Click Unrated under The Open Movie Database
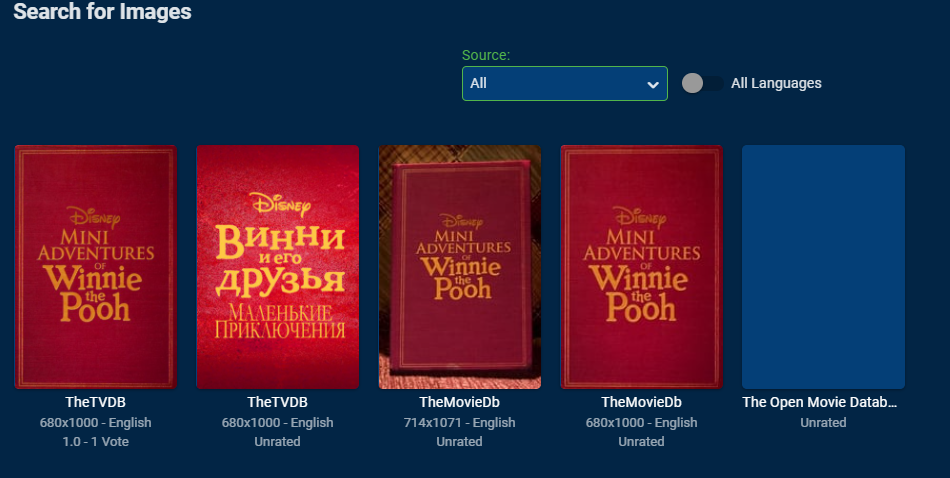950x478 pixels. [823, 423]
